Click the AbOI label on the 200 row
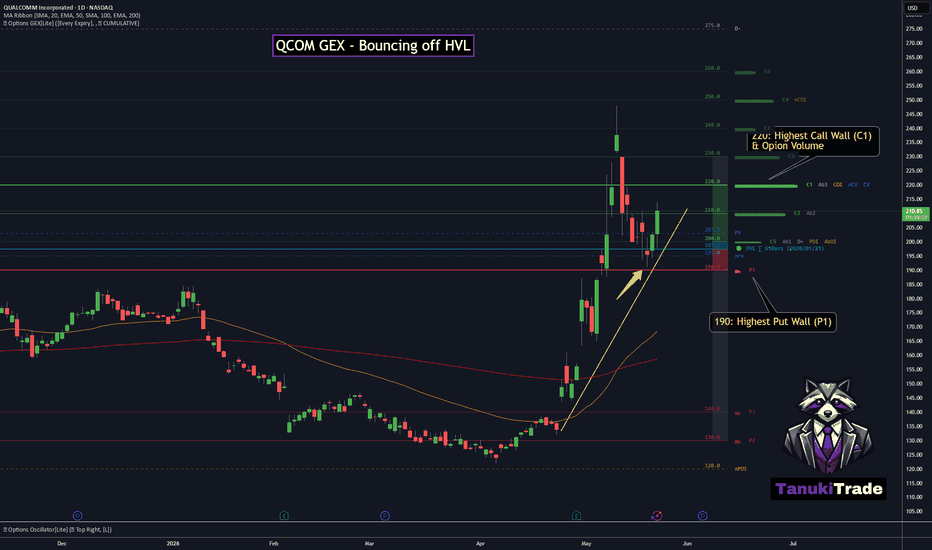This screenshot has width=932, height=550. pyautogui.click(x=830, y=242)
